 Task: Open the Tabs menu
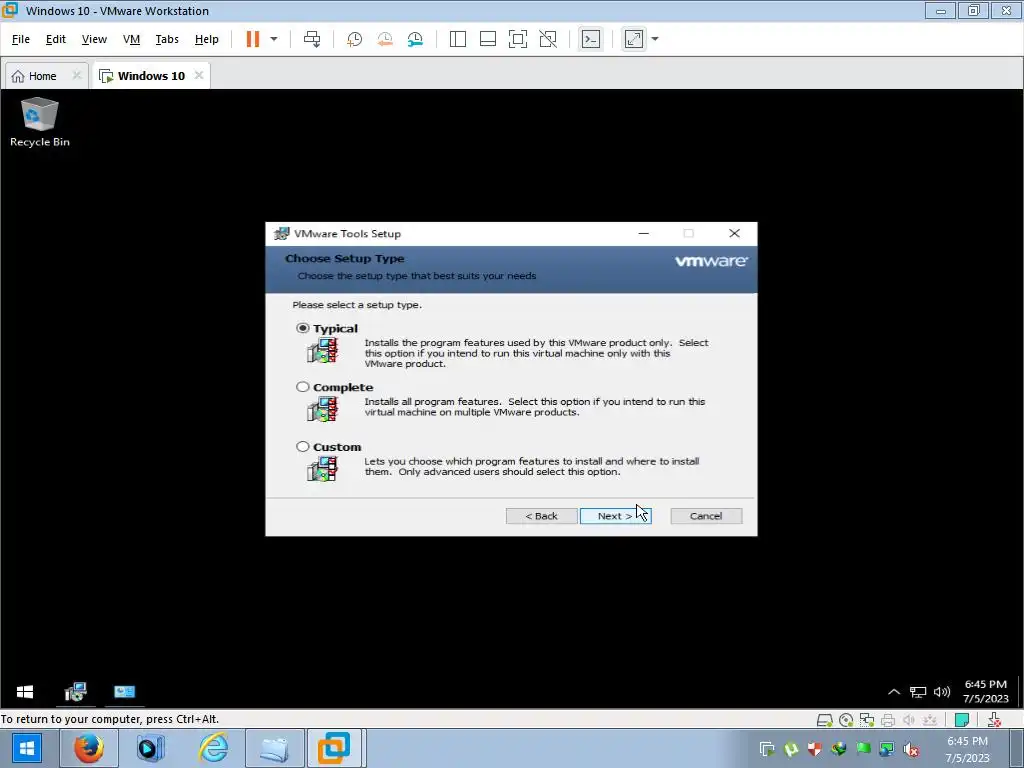click(x=167, y=39)
